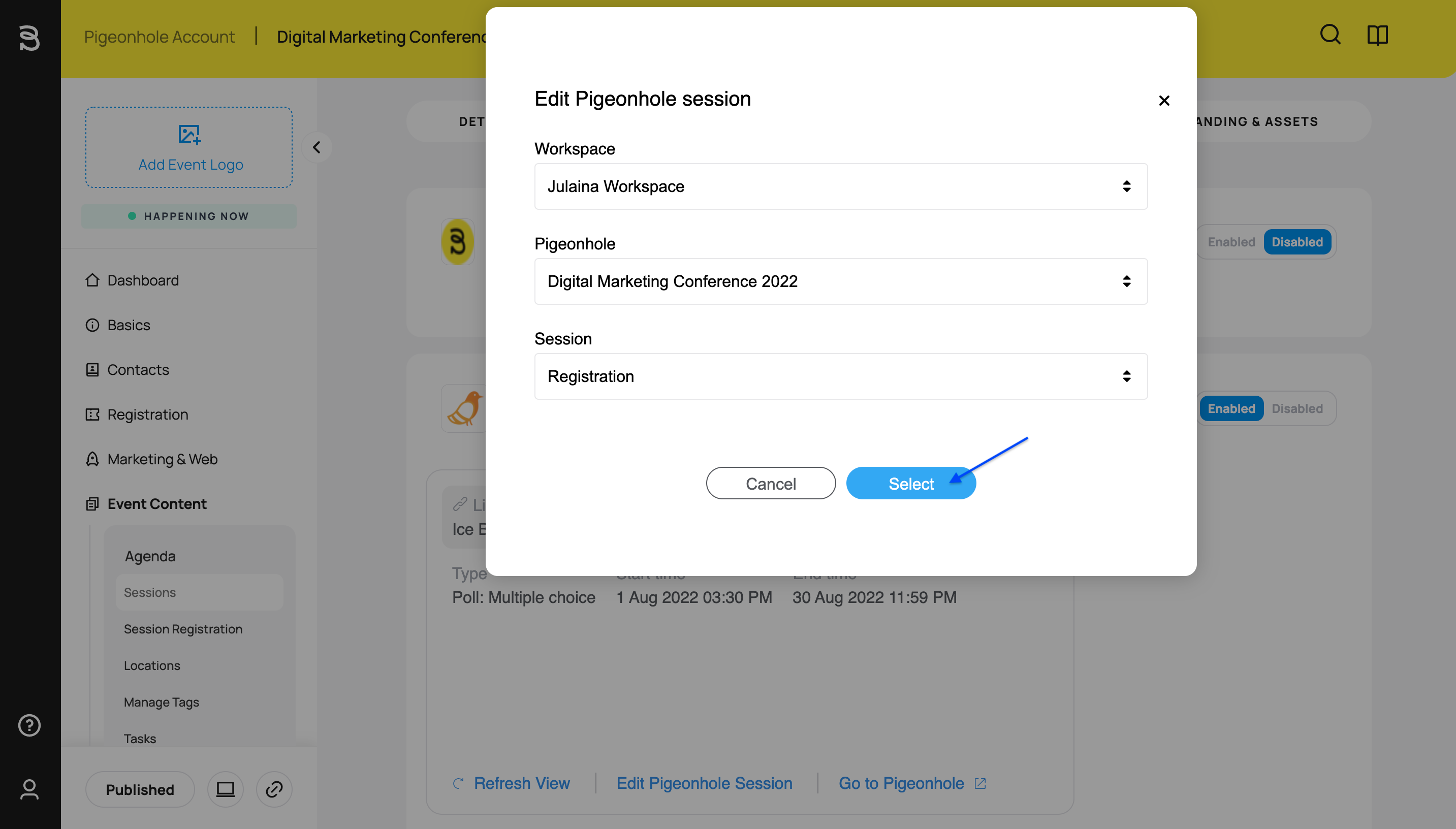Collapse sidebar with the left chevron
The height and width of the screenshot is (829, 1456).
point(316,147)
